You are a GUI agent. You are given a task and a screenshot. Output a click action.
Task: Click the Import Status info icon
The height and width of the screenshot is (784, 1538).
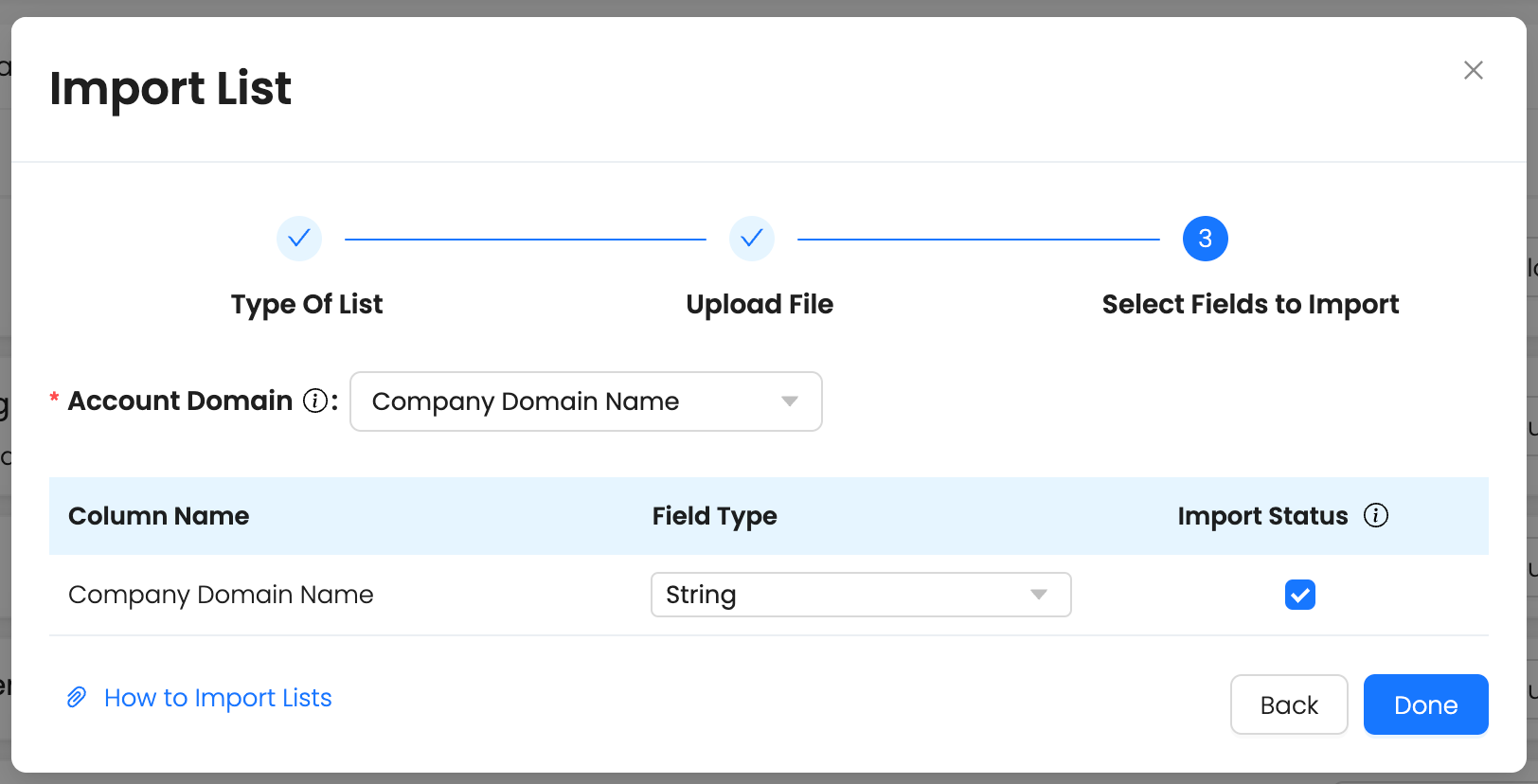coord(1375,515)
